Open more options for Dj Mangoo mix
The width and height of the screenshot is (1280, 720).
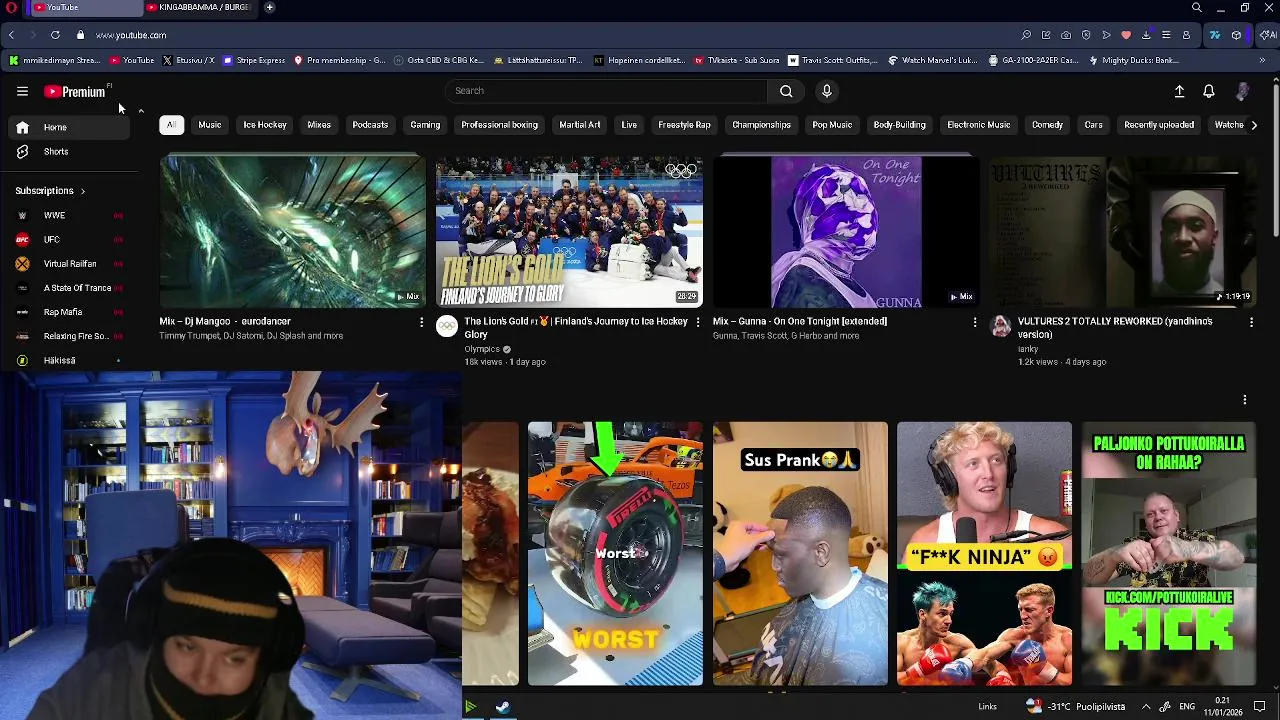tap(421, 322)
